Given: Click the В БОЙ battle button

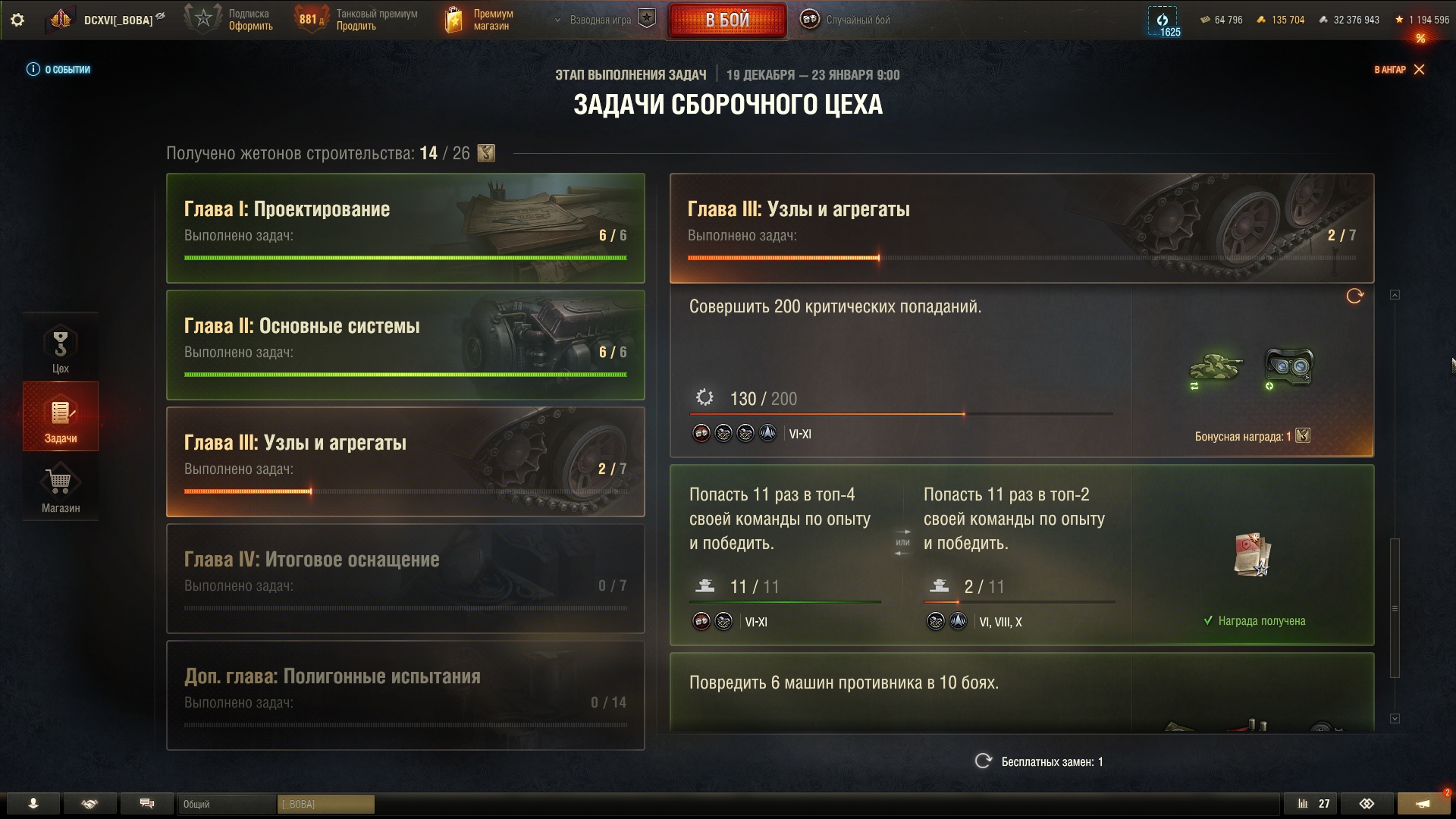Looking at the screenshot, I should (x=727, y=20).
